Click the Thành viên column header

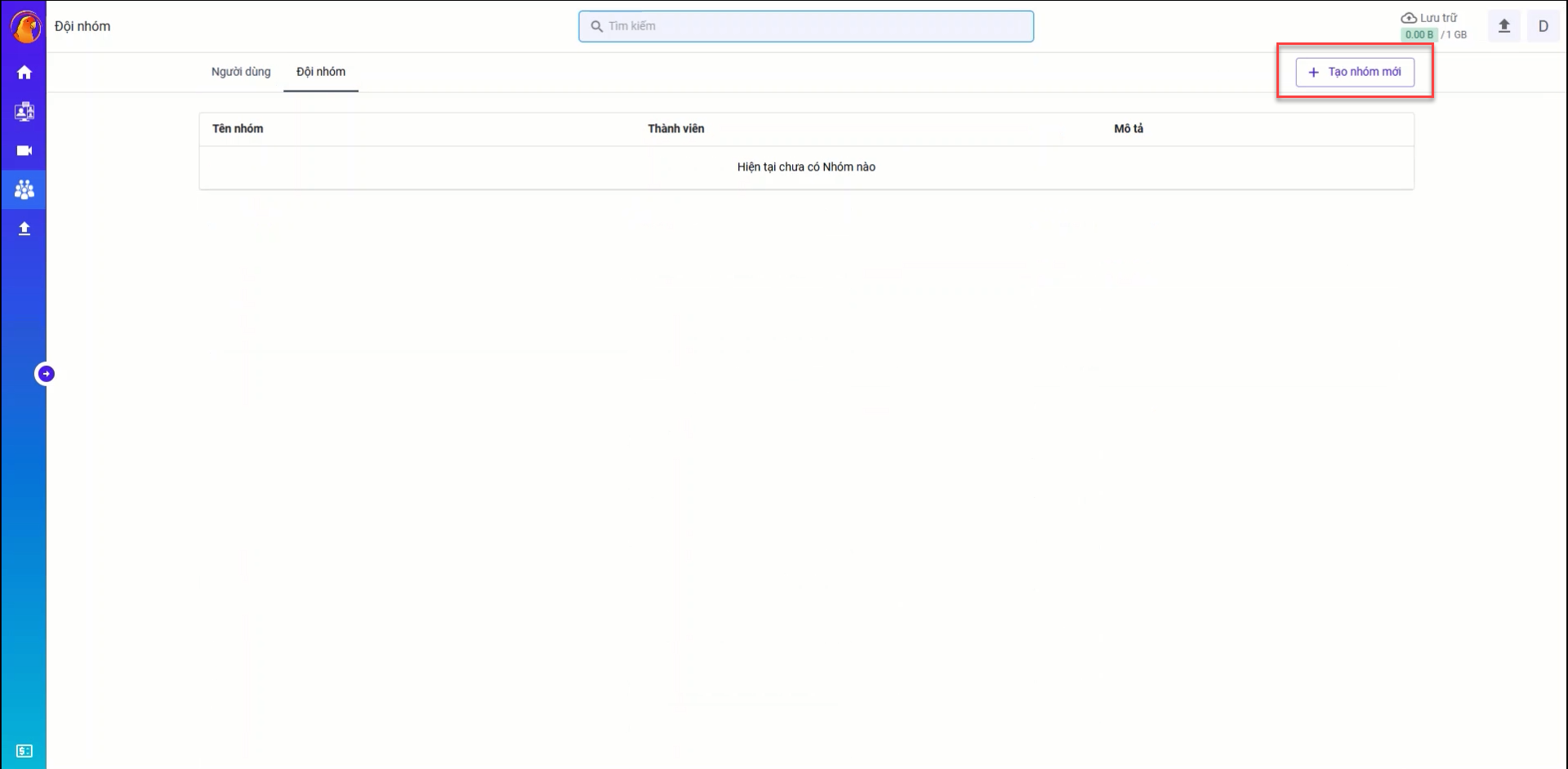676,129
